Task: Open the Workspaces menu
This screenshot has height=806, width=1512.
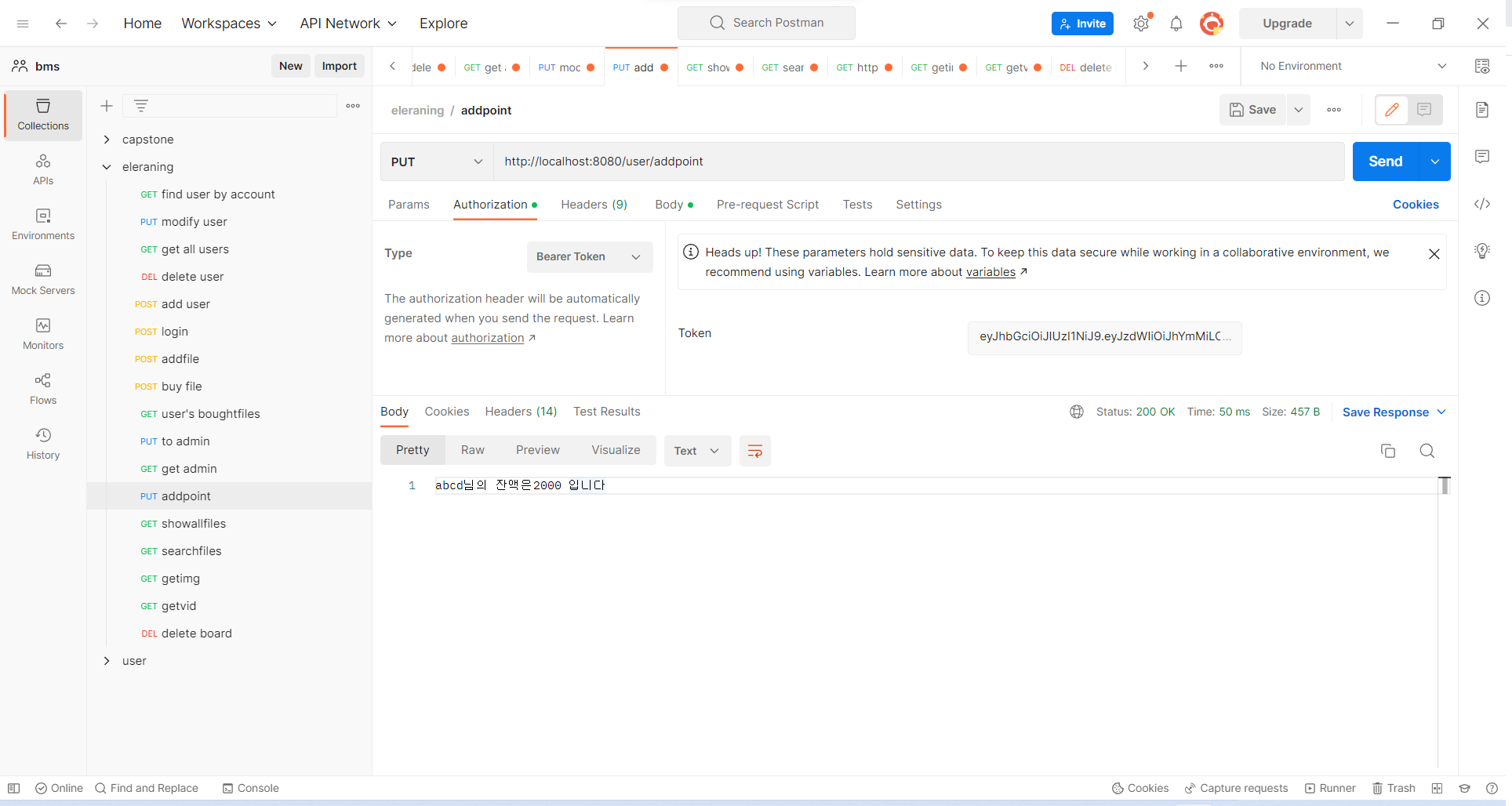Action: point(228,24)
